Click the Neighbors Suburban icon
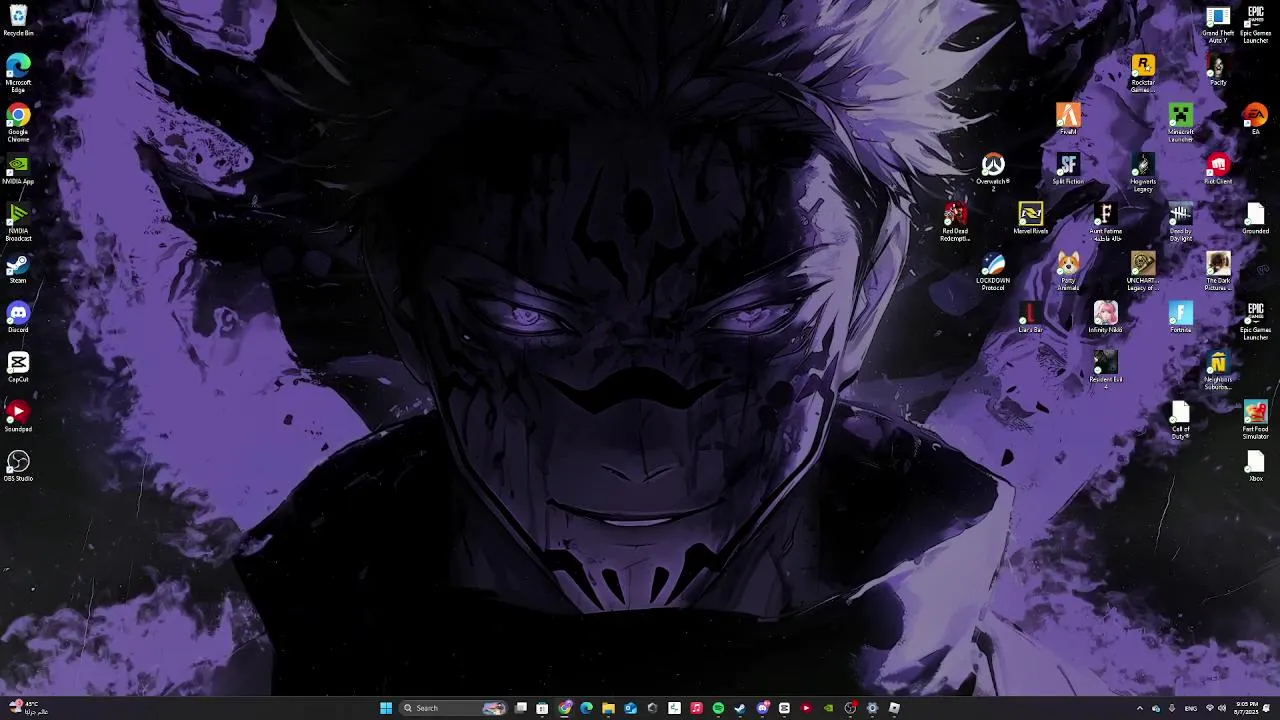Image resolution: width=1280 pixels, height=720 pixels. click(1218, 371)
